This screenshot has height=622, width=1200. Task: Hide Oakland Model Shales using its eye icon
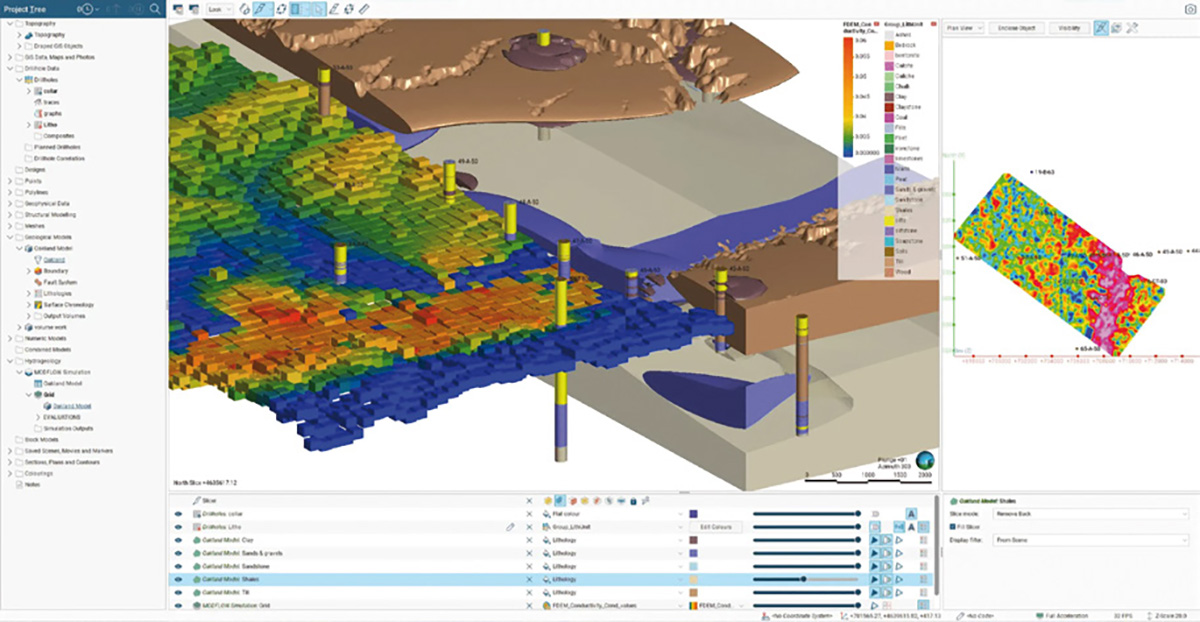point(178,579)
